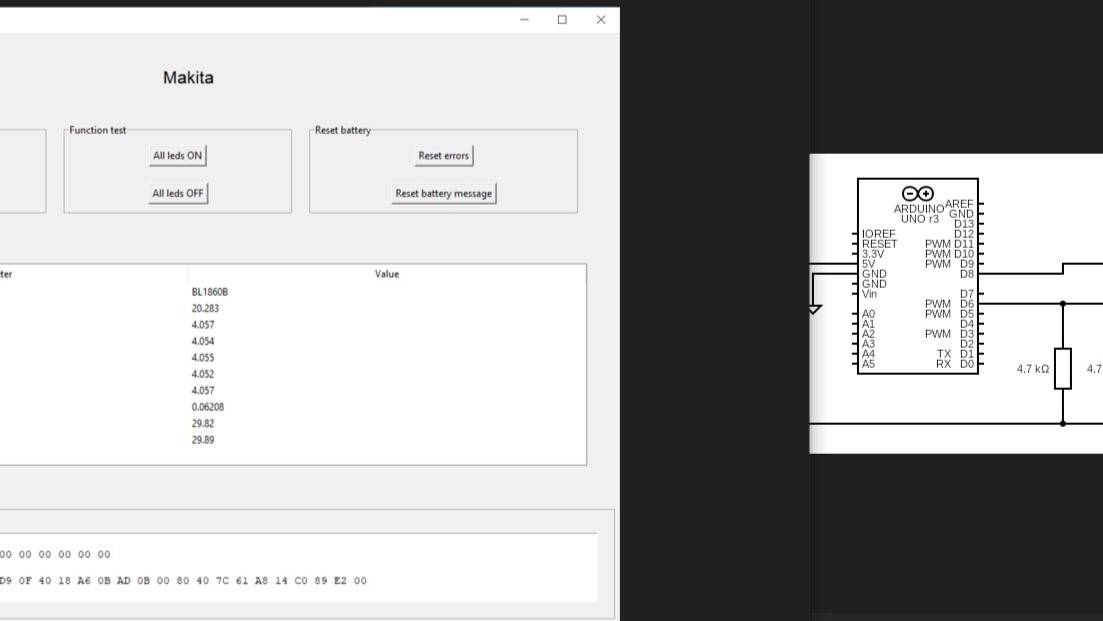The width and height of the screenshot is (1103, 621).
Task: Close the Makita window
Action: (x=601, y=20)
